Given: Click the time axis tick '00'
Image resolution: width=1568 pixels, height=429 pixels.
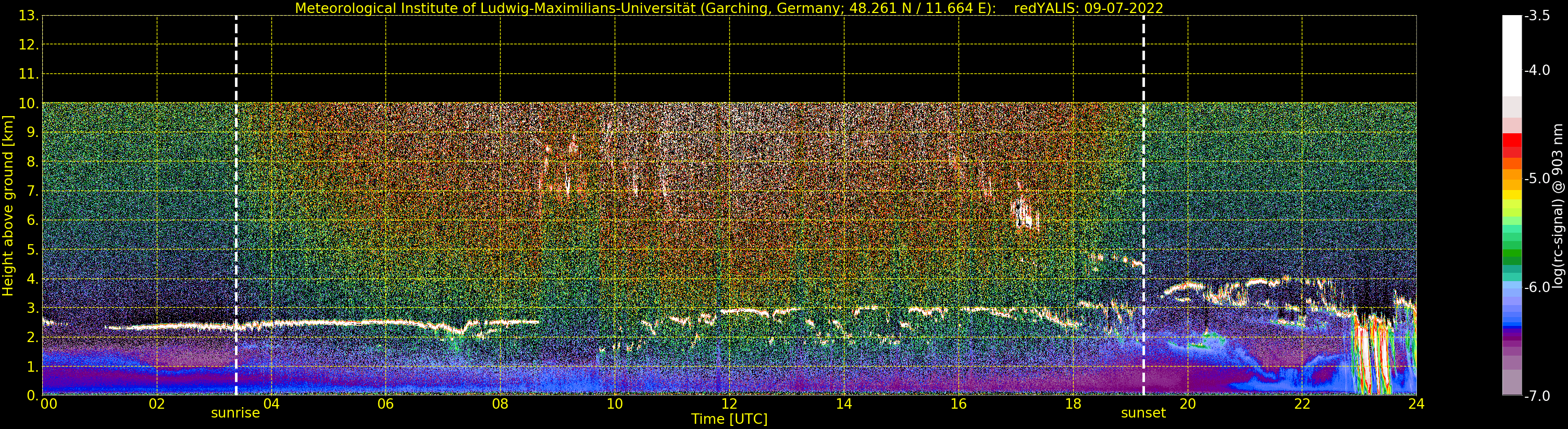Looking at the screenshot, I should [49, 404].
